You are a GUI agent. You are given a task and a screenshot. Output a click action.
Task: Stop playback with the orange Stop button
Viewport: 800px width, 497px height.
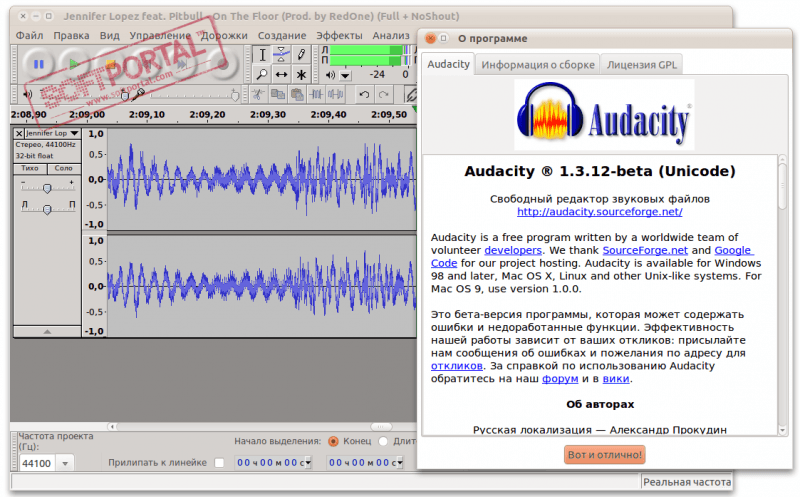tap(110, 64)
